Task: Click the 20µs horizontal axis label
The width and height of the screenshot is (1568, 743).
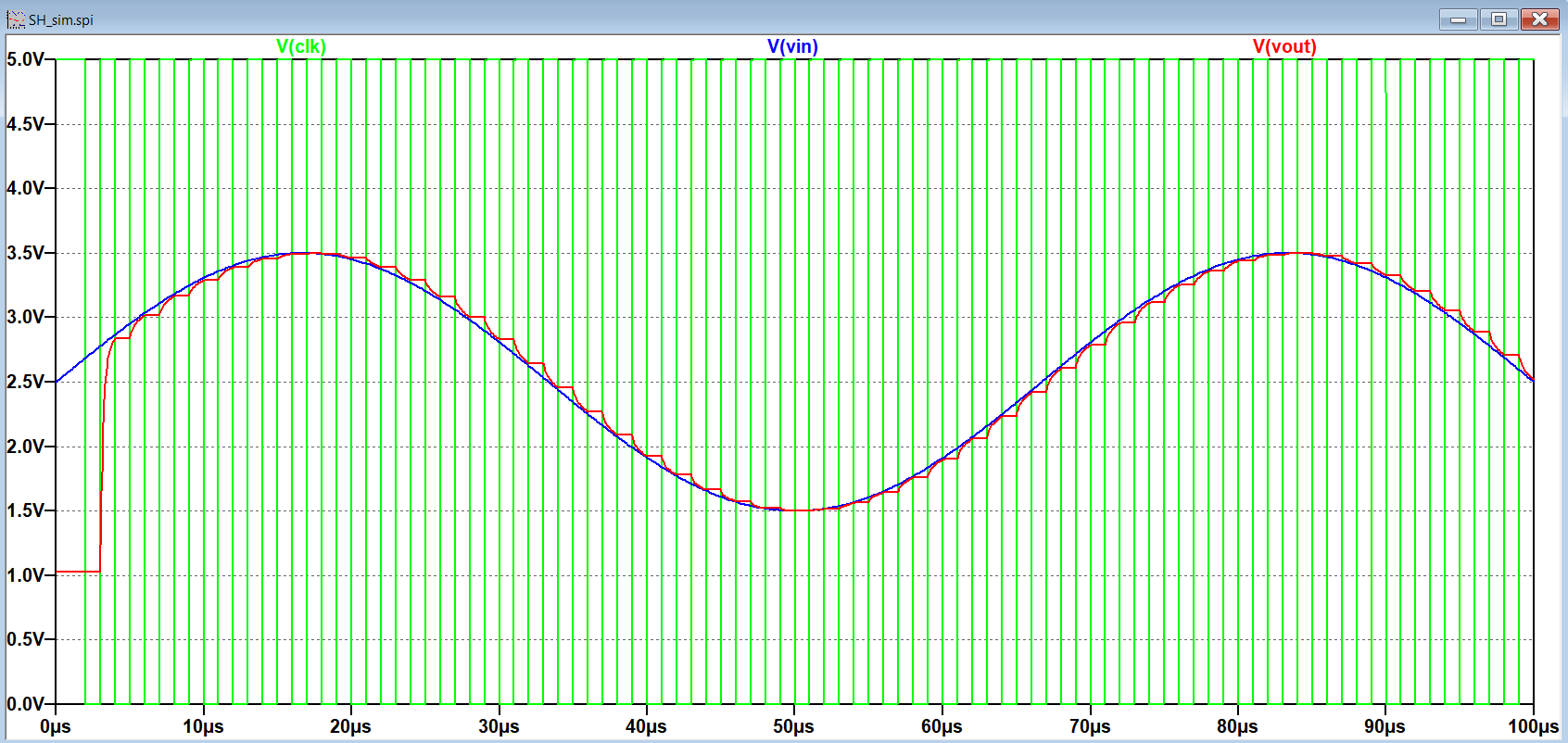Action: (x=350, y=726)
